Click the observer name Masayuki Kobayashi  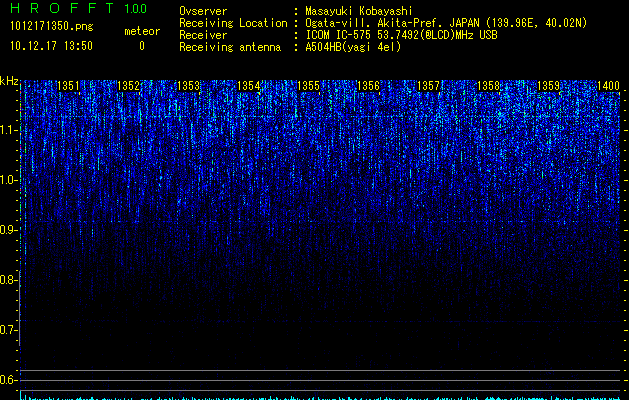(x=358, y=11)
